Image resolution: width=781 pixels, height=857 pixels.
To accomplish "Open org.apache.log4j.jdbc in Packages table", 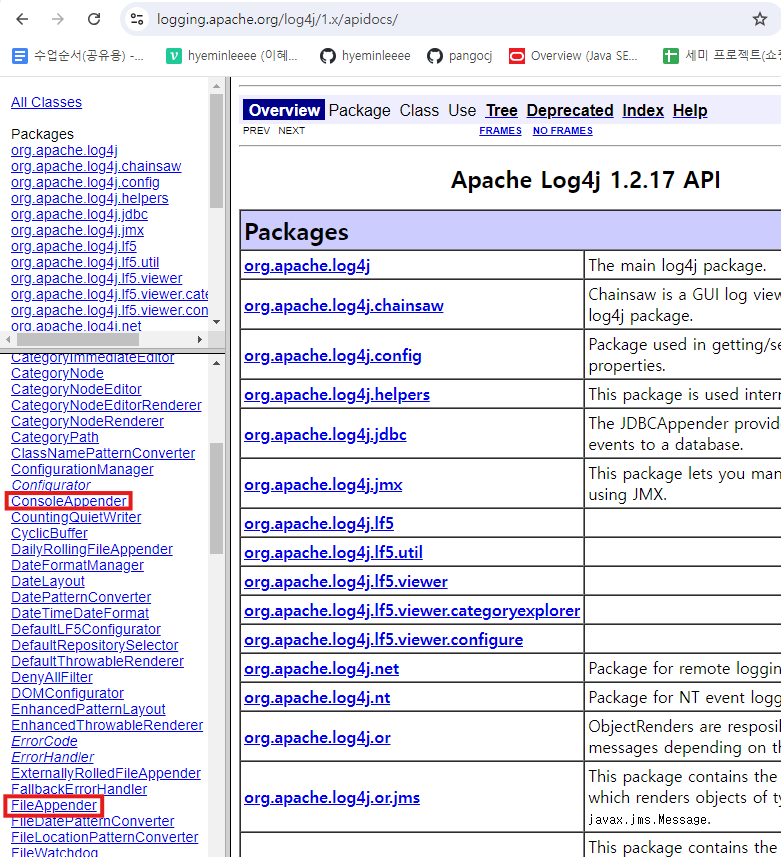I will pyautogui.click(x=325, y=435).
